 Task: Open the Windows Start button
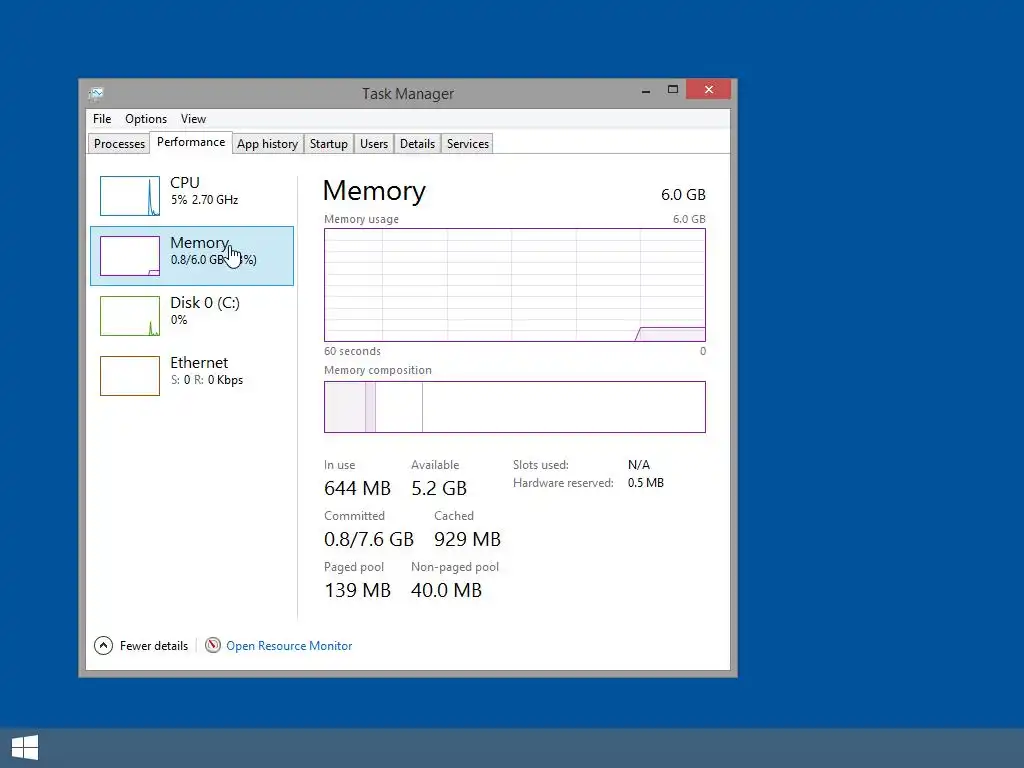point(25,748)
